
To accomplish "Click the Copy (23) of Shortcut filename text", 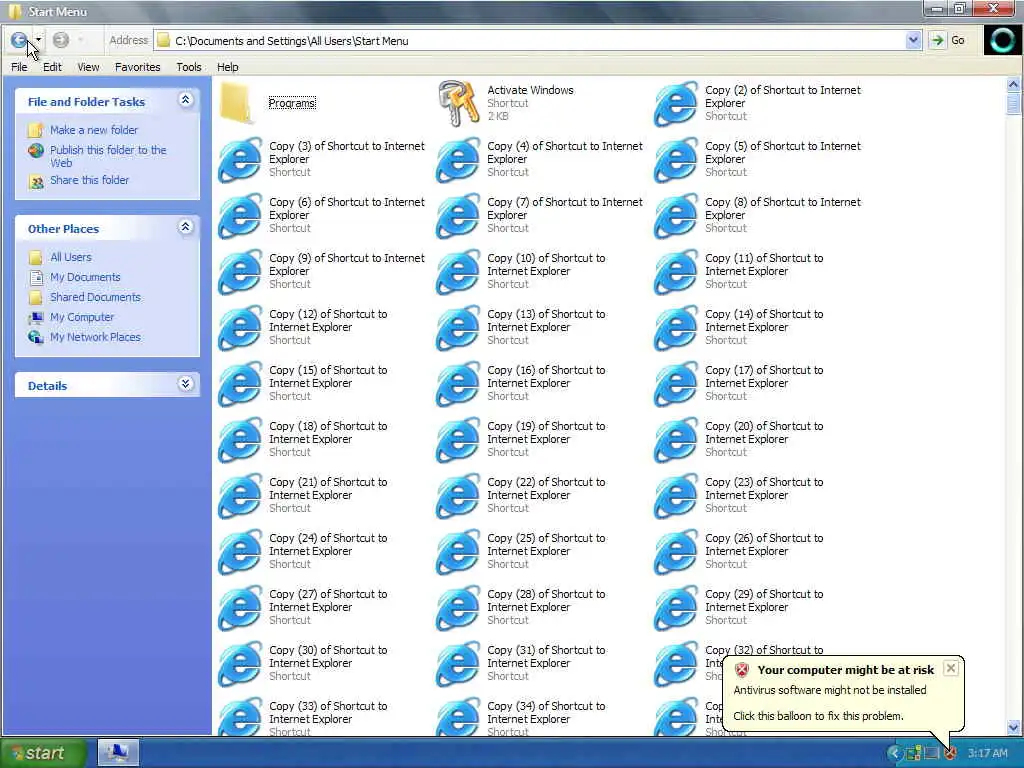I will (764, 489).
